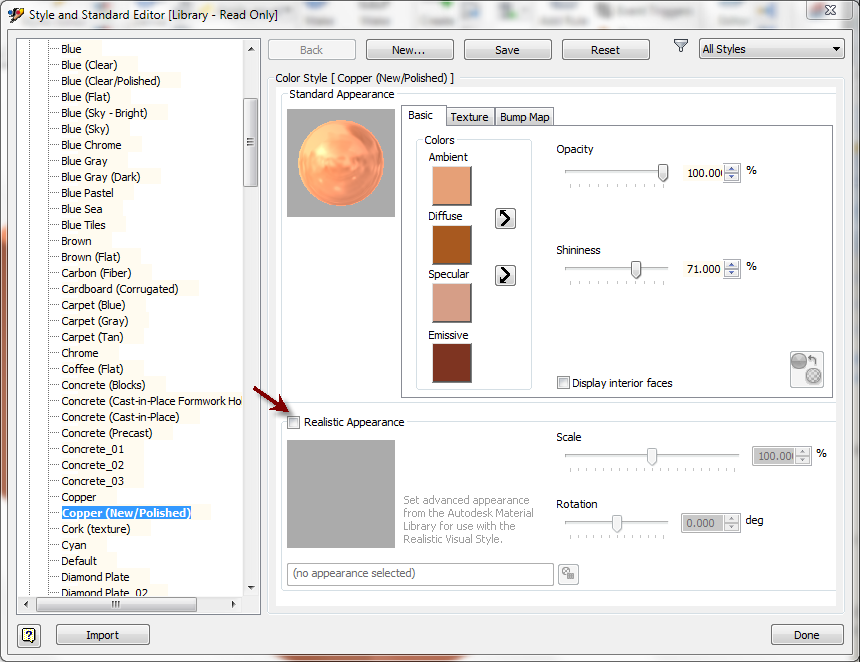Open the Diffuse color swatch

(451, 243)
